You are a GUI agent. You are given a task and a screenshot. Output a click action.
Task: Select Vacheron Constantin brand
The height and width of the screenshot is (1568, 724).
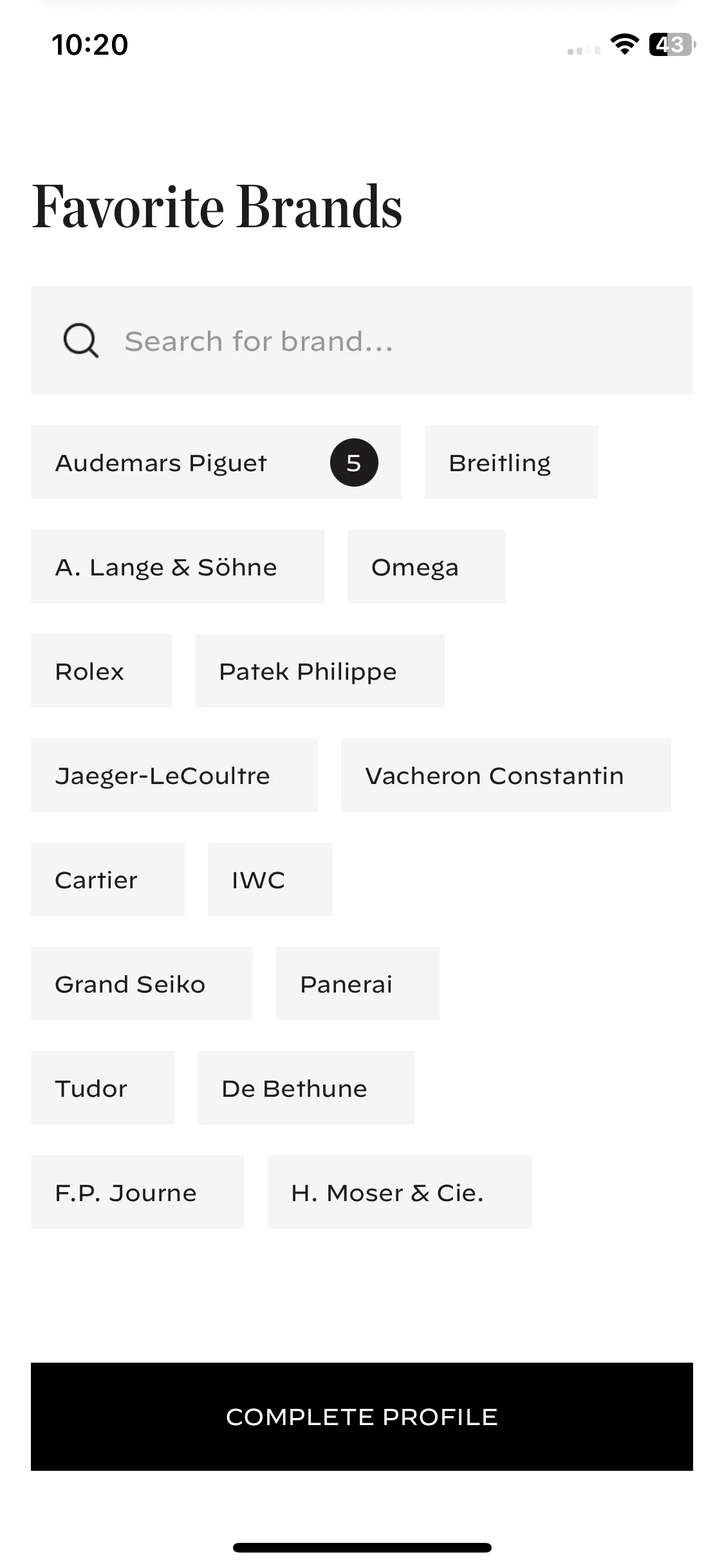tap(506, 775)
